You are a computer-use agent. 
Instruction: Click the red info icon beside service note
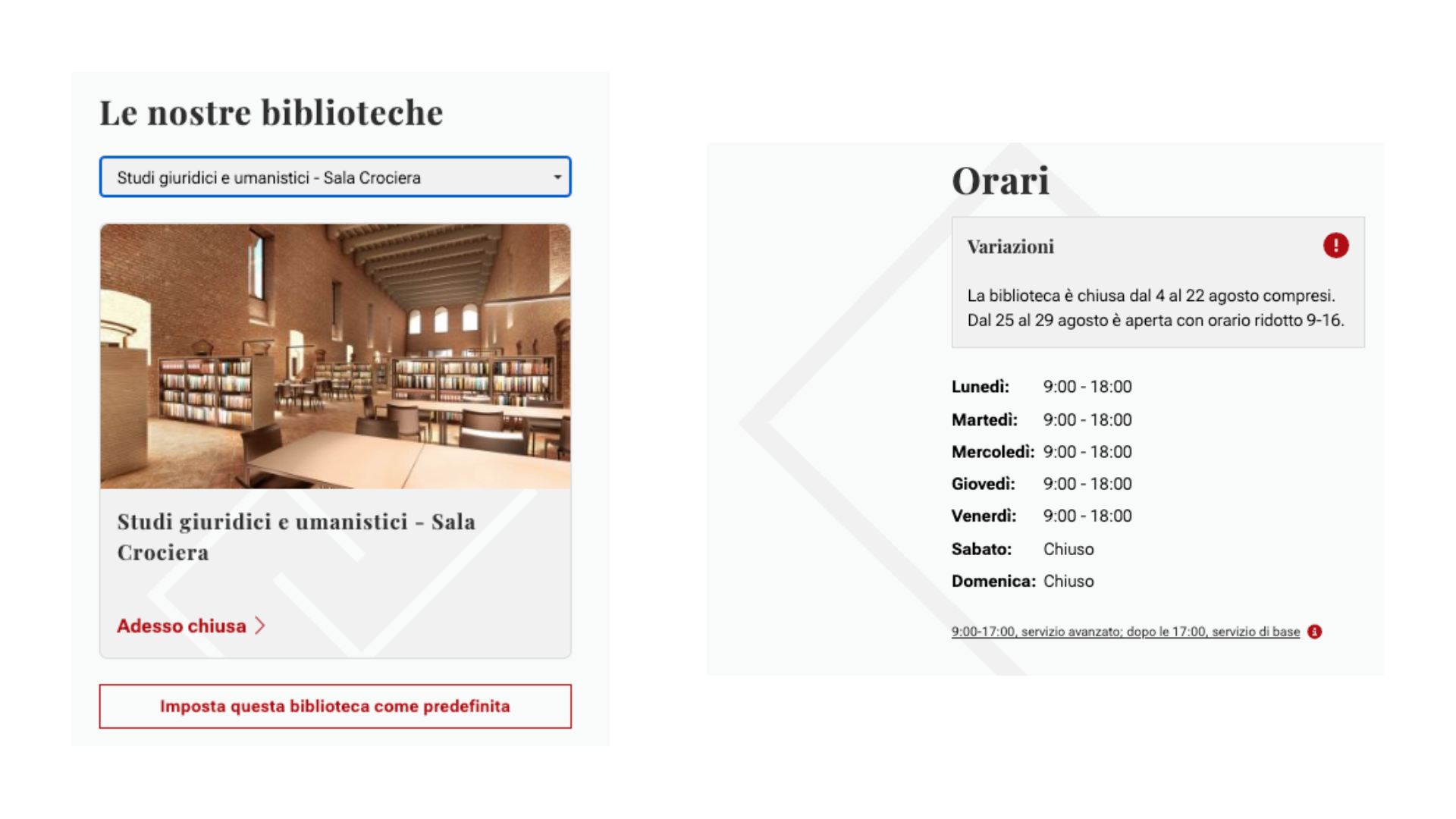point(1314,632)
